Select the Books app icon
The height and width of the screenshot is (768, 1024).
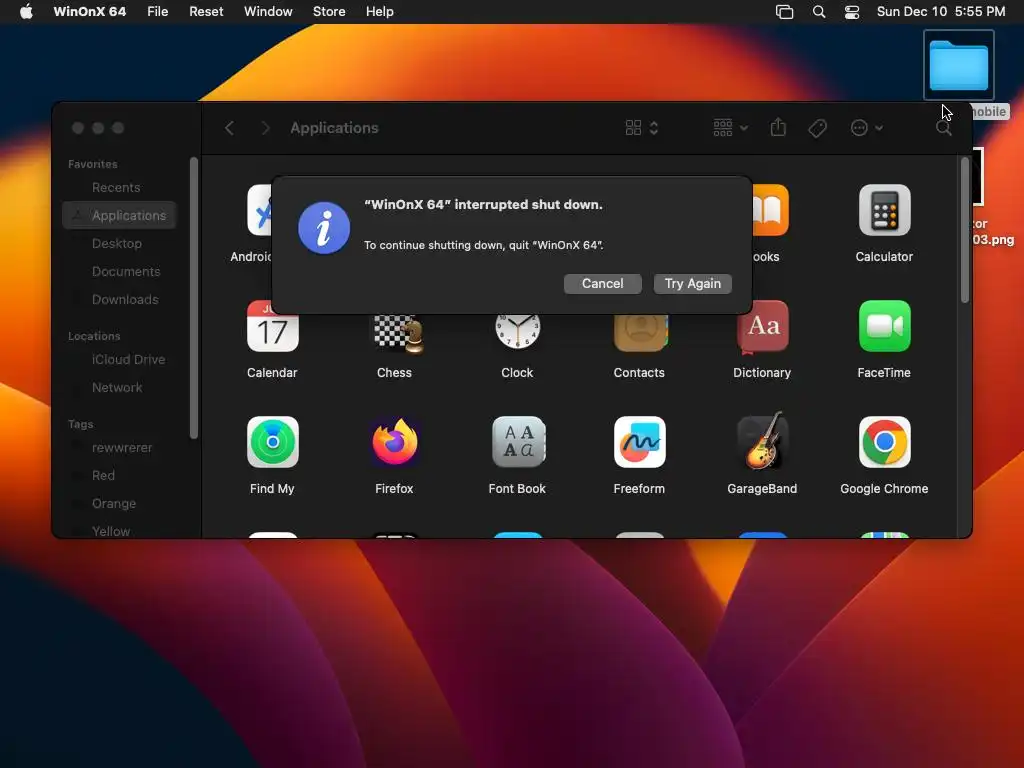(771, 210)
